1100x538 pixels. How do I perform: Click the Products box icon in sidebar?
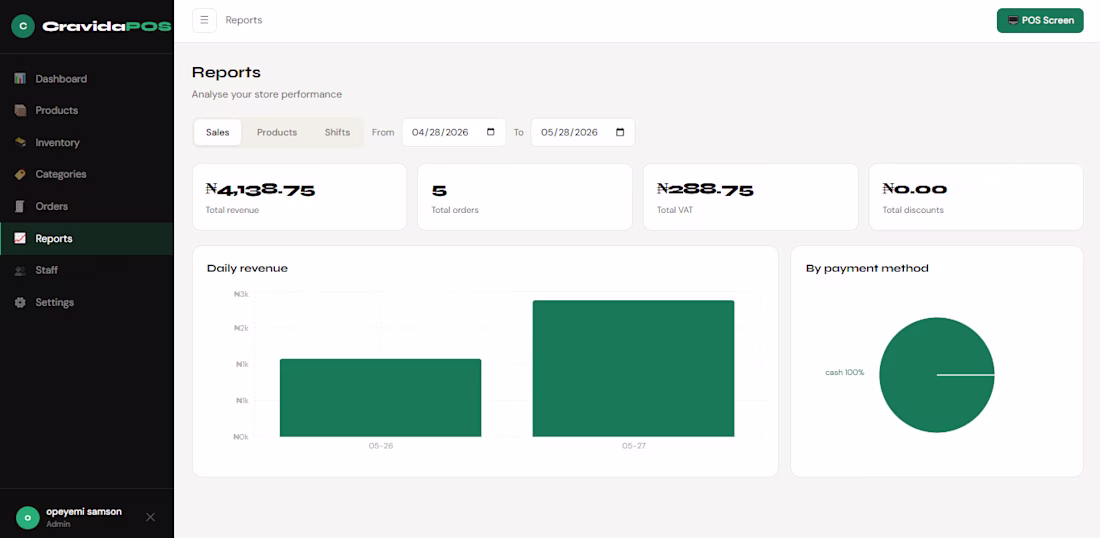coord(20,110)
